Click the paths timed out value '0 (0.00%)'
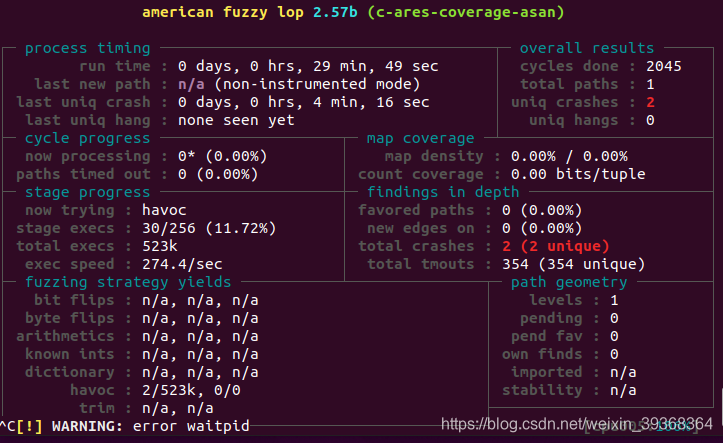The height and width of the screenshot is (443, 723). click(x=218, y=174)
